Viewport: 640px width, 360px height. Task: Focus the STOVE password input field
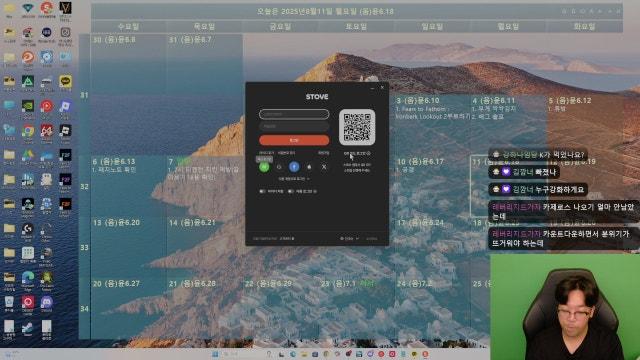294,127
